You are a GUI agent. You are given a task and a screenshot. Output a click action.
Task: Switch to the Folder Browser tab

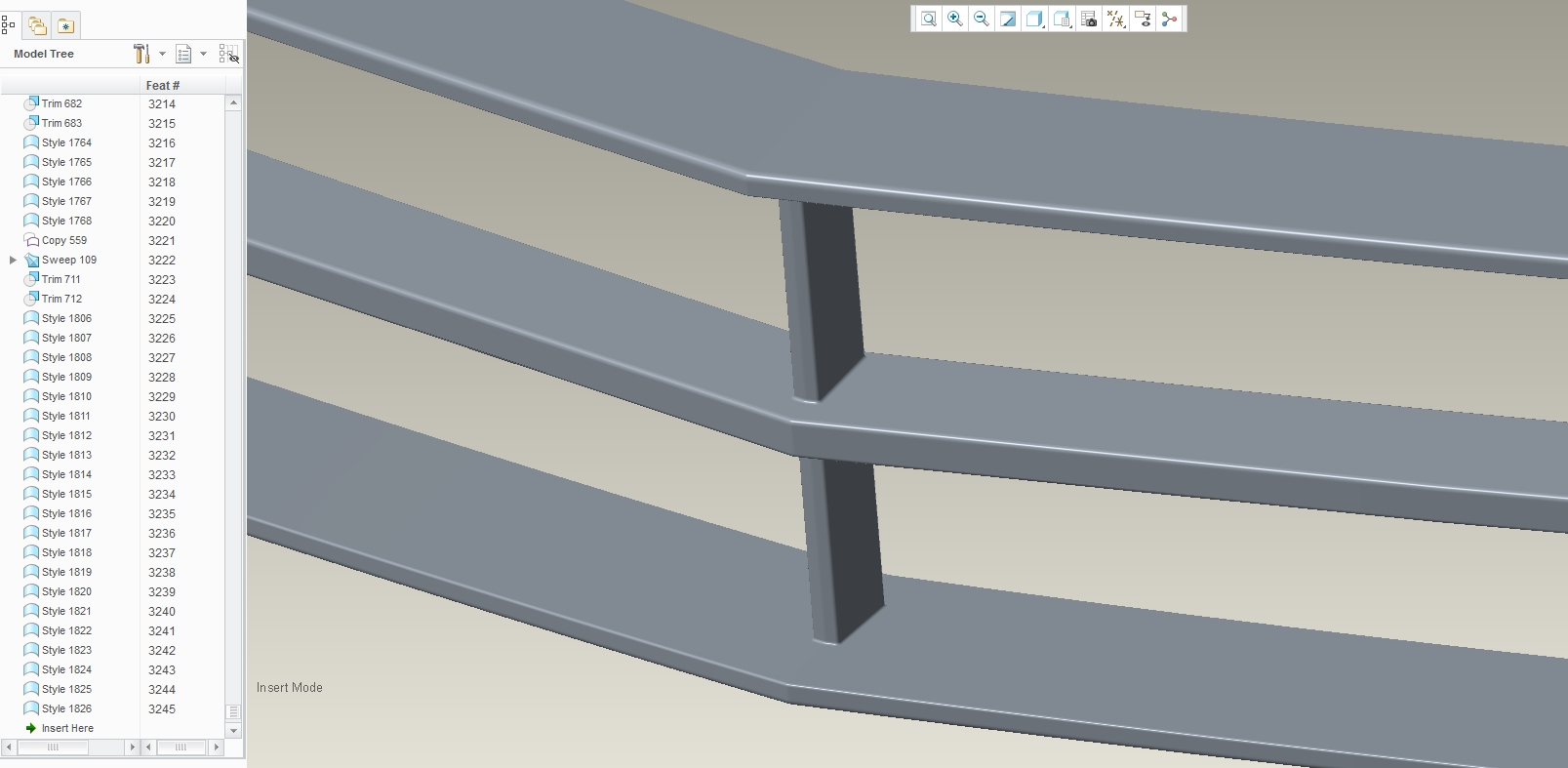(x=37, y=25)
